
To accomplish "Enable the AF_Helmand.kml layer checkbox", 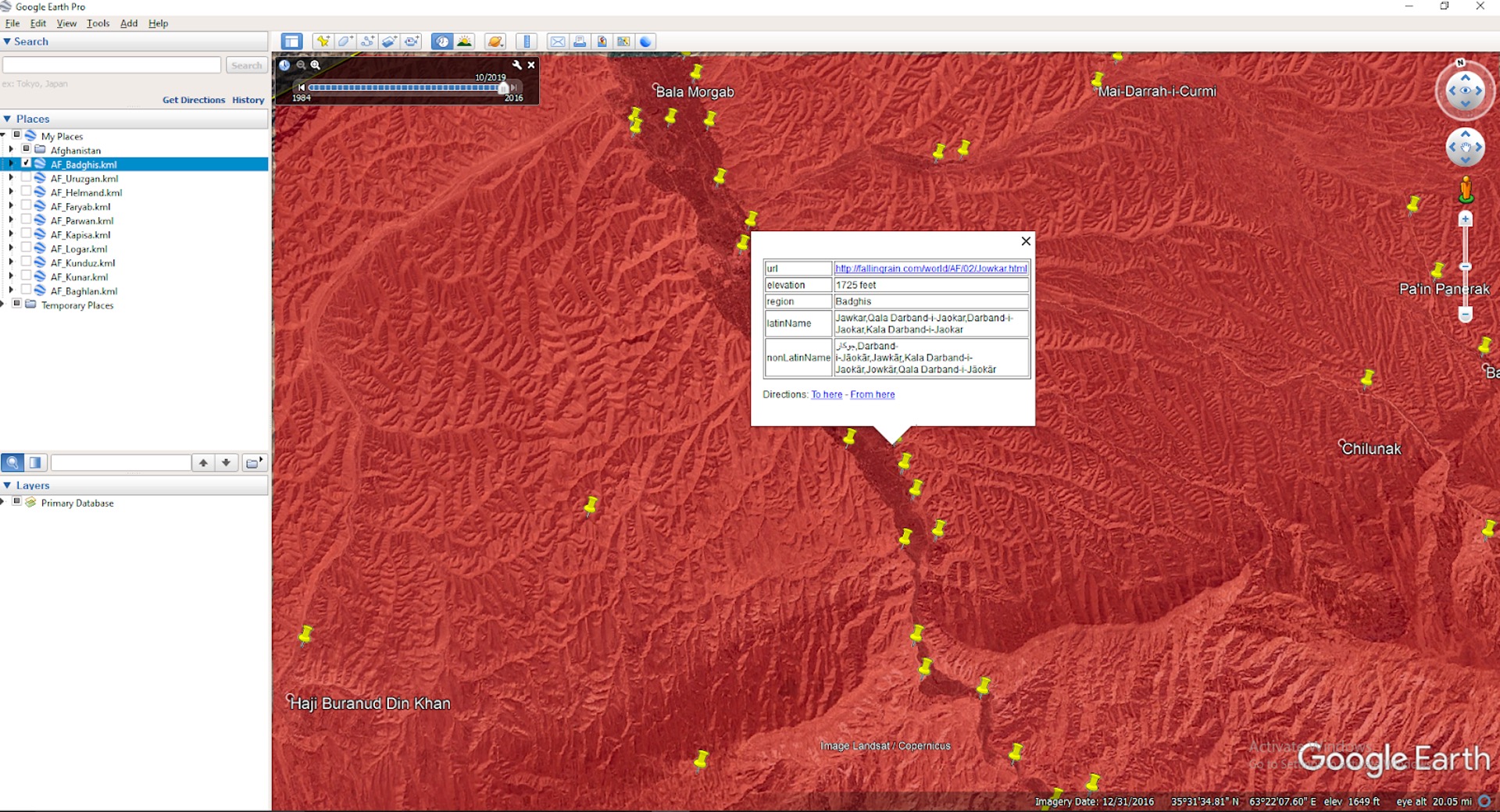I will [26, 192].
